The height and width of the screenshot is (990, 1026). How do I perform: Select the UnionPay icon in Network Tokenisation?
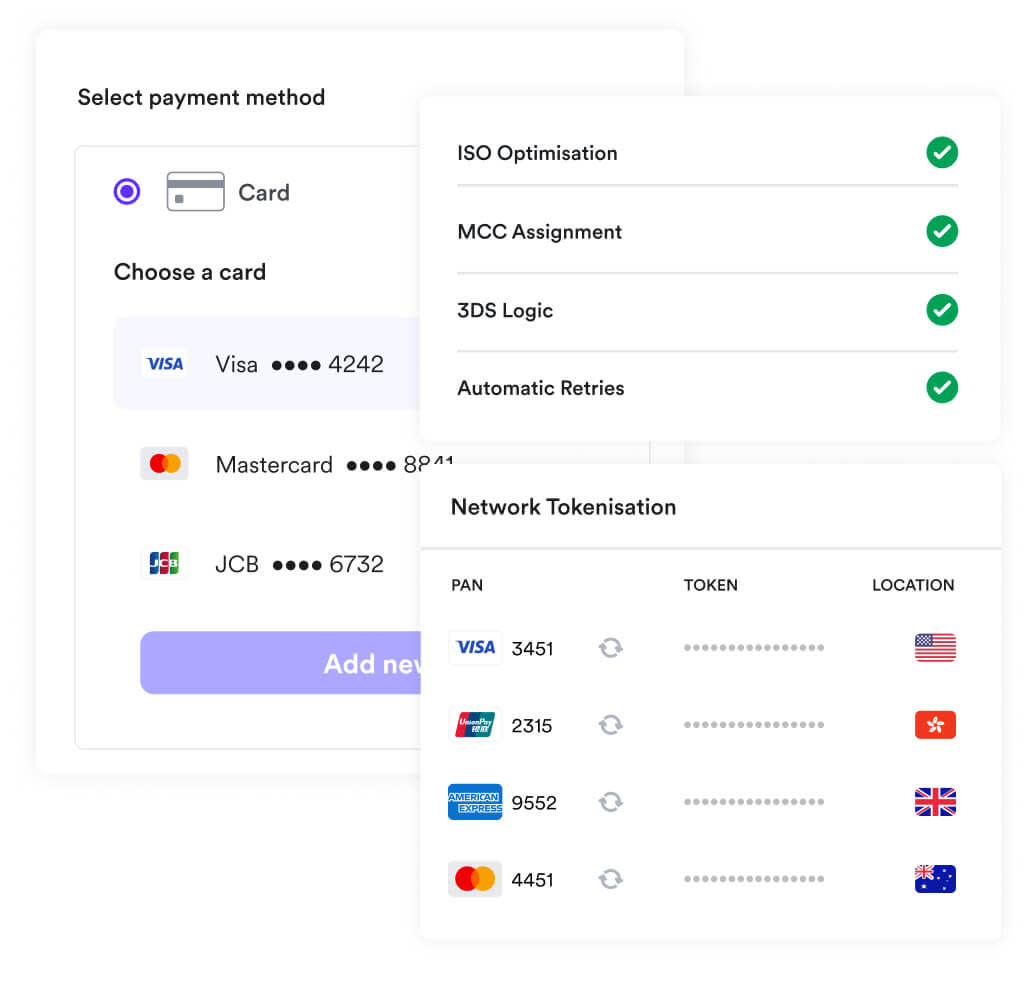pyautogui.click(x=475, y=725)
